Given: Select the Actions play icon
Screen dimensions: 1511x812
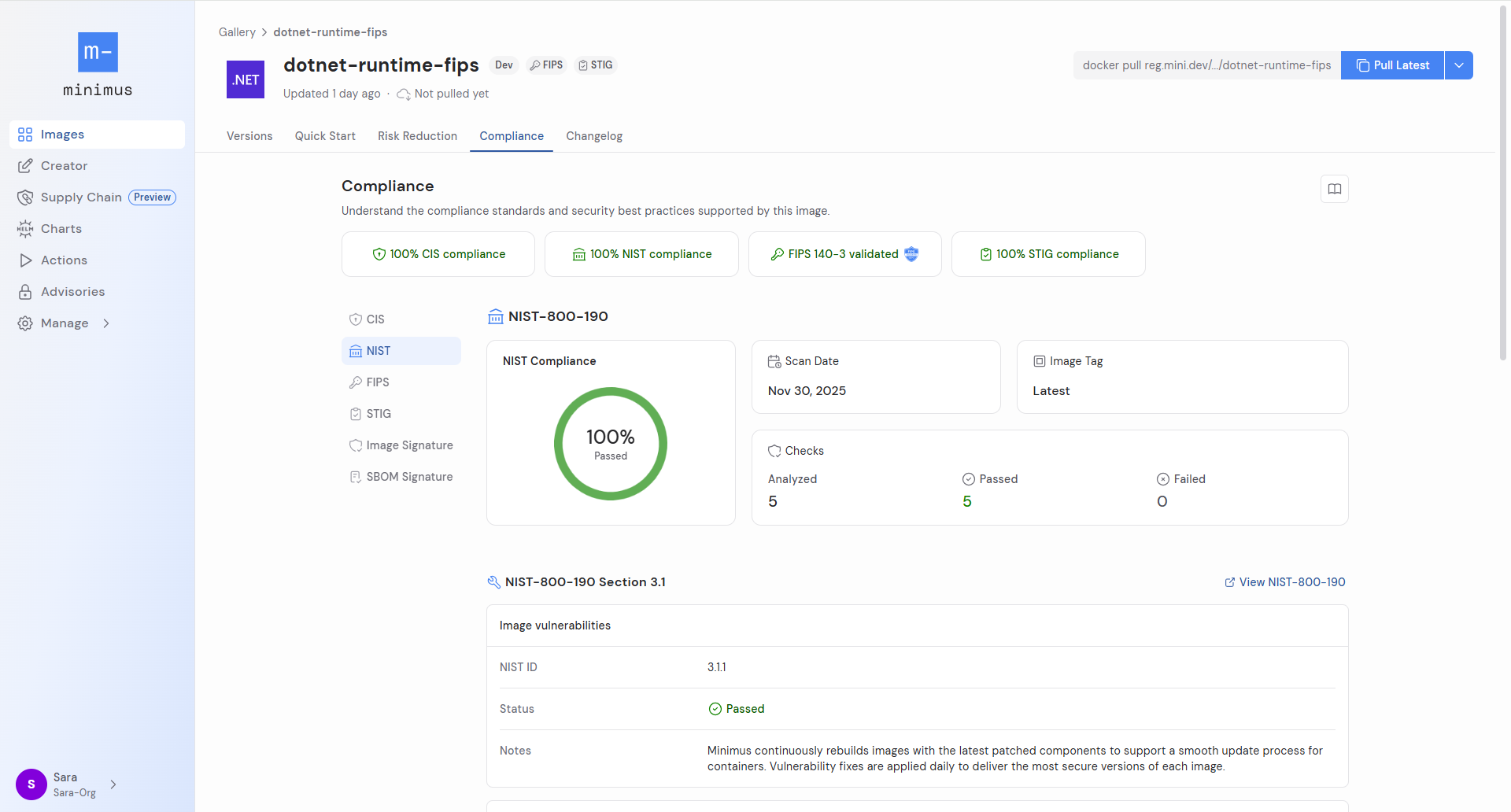Looking at the screenshot, I should point(24,260).
